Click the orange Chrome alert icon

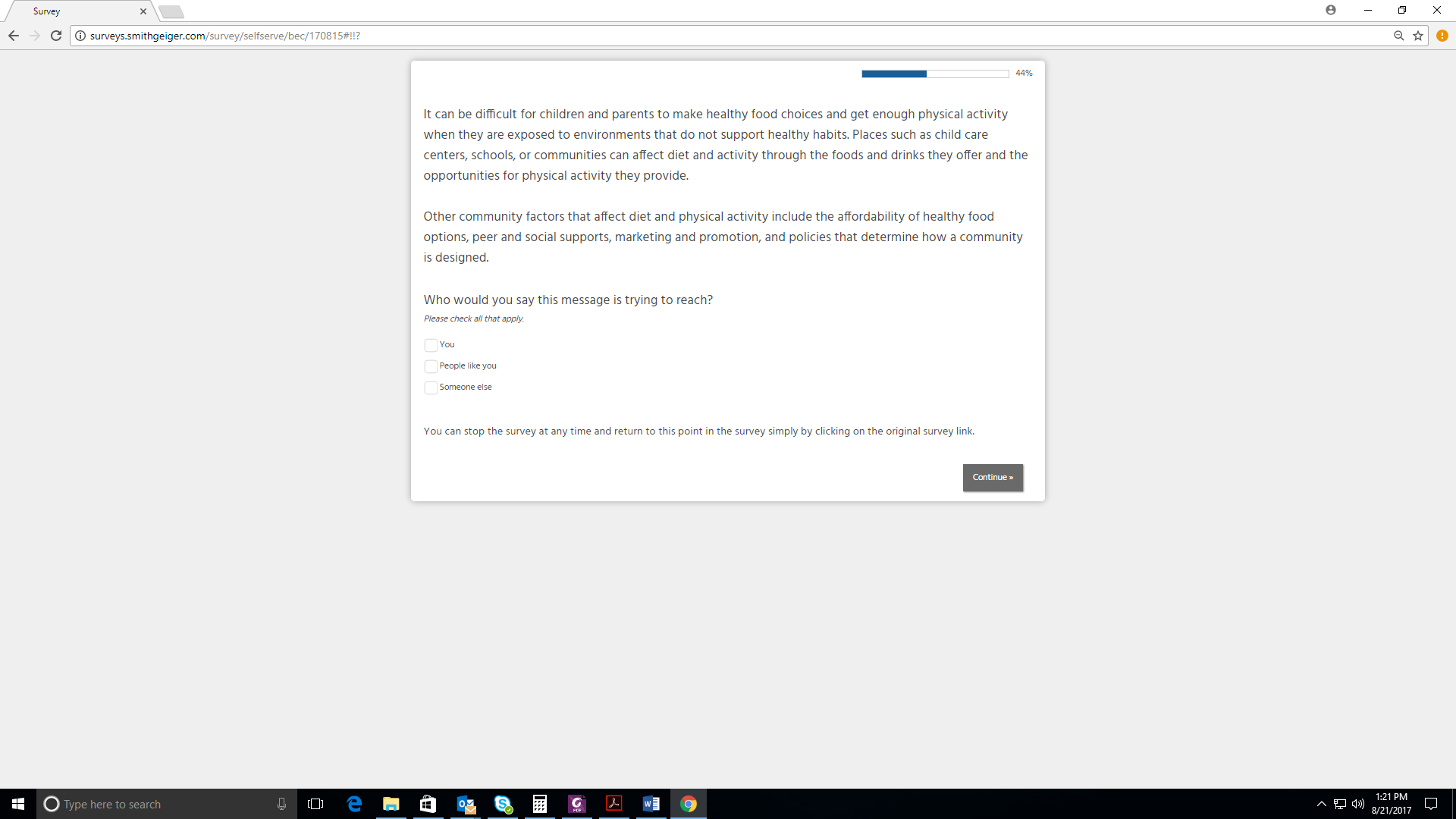tap(1442, 36)
